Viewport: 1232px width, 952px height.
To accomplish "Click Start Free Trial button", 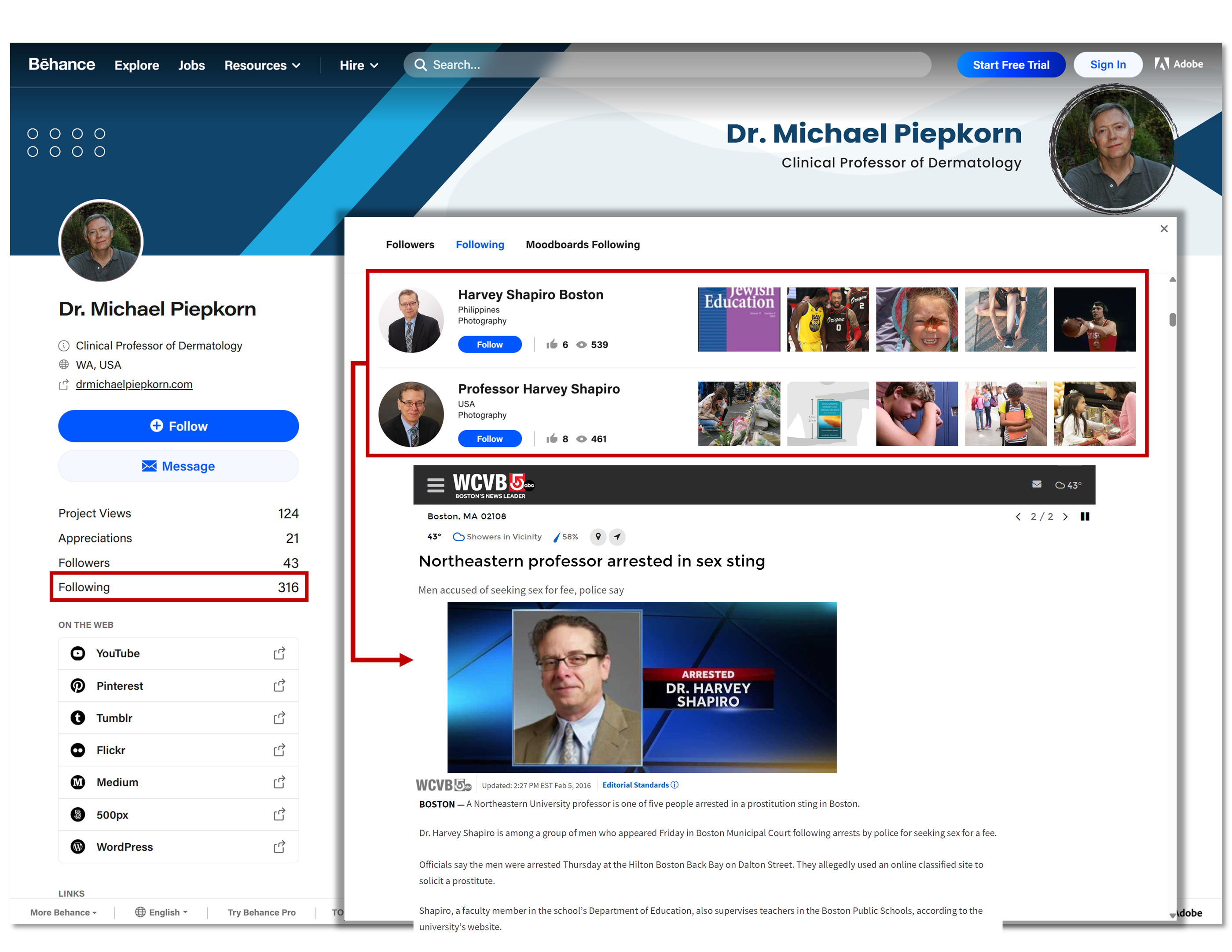I will [1011, 65].
